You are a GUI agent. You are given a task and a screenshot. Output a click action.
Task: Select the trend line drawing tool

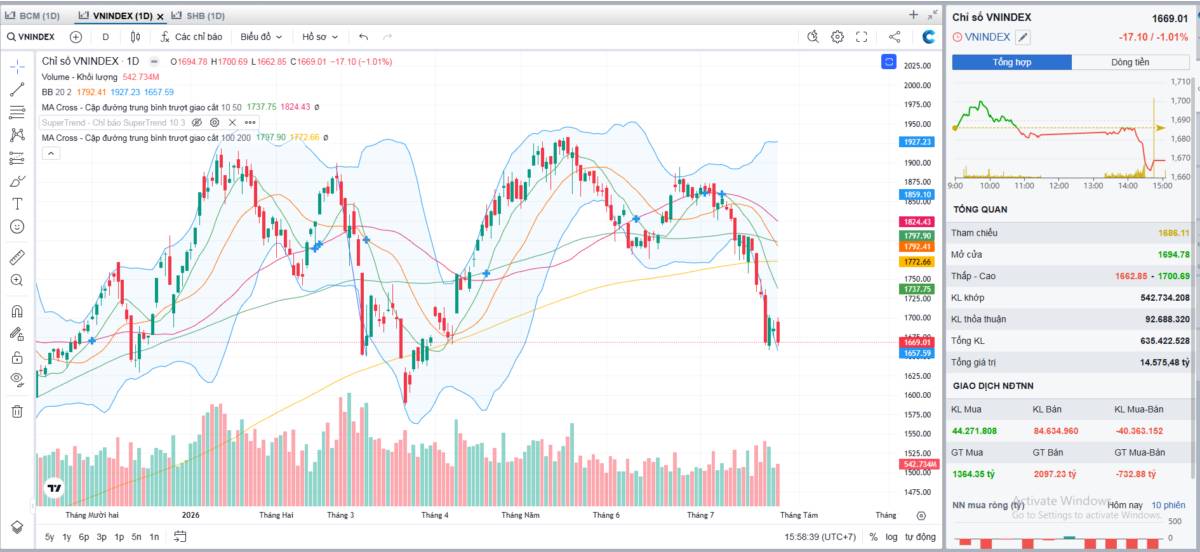[x=17, y=89]
